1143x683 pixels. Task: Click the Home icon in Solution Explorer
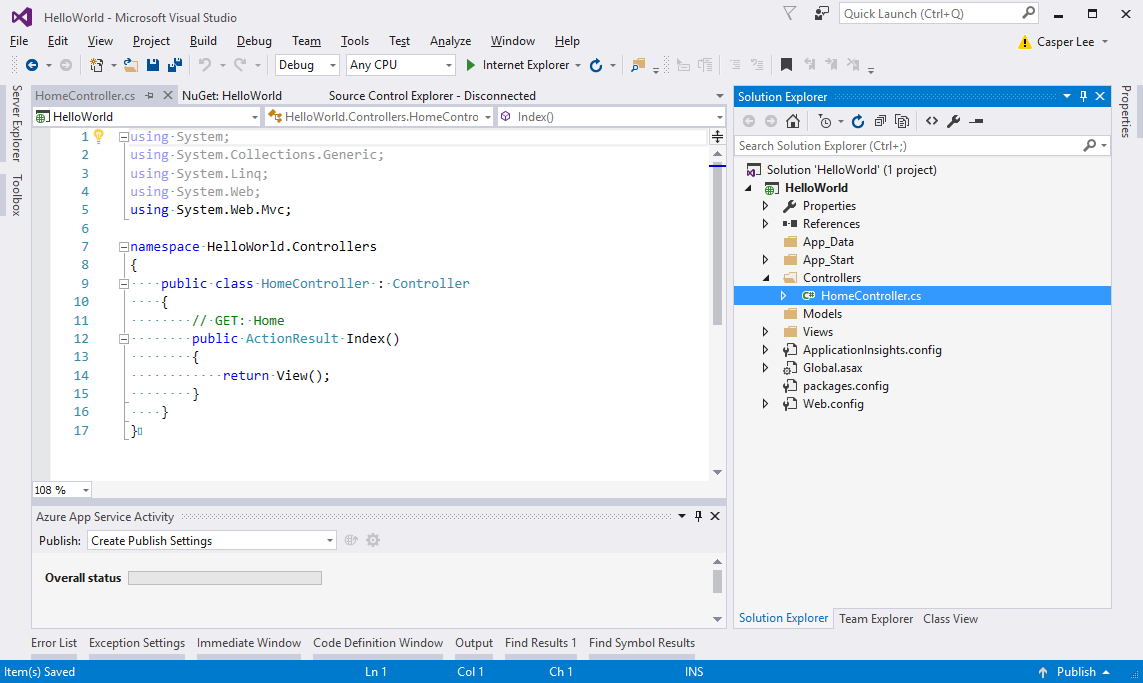(x=792, y=121)
